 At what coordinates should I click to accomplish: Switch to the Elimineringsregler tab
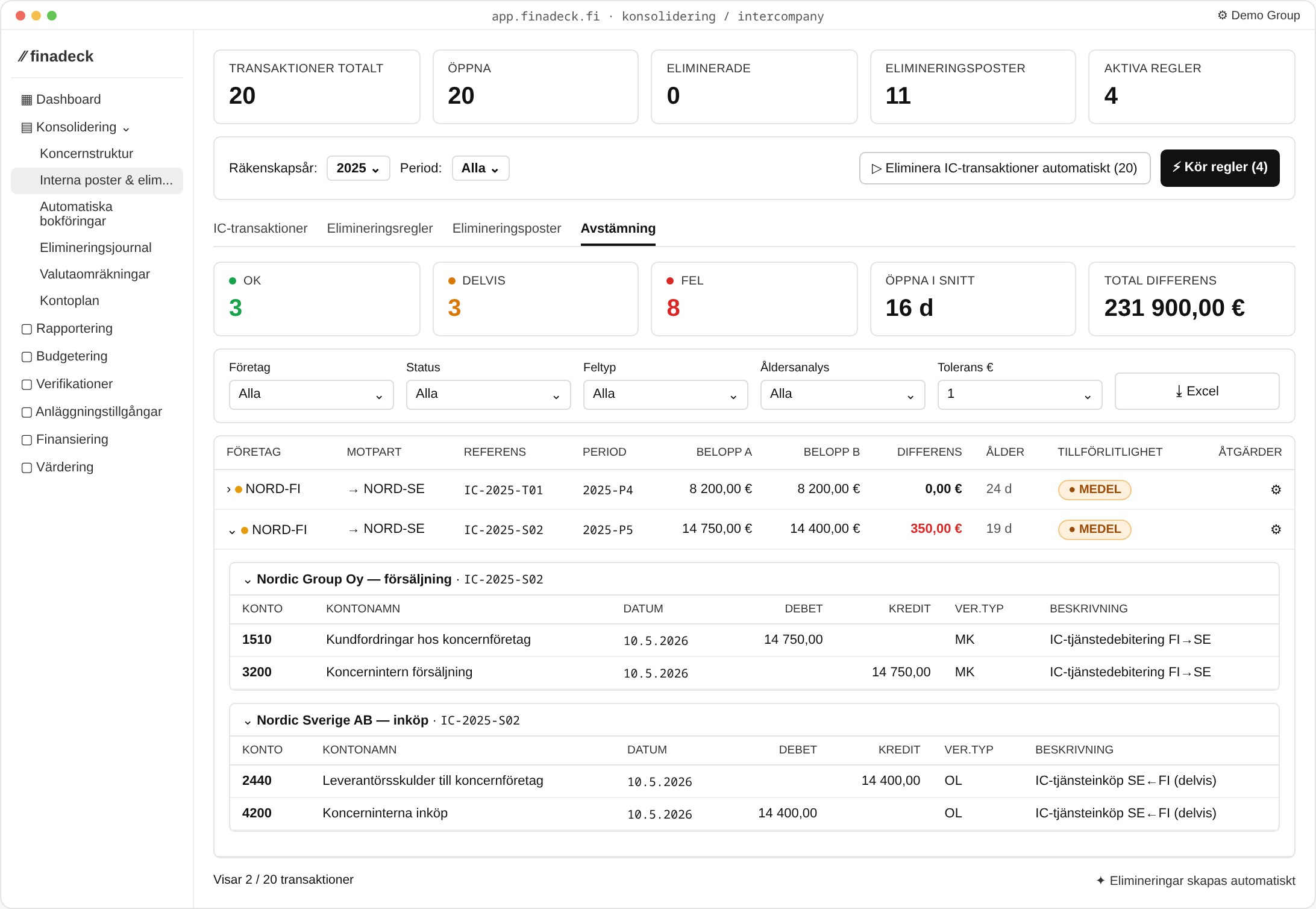[x=380, y=228]
